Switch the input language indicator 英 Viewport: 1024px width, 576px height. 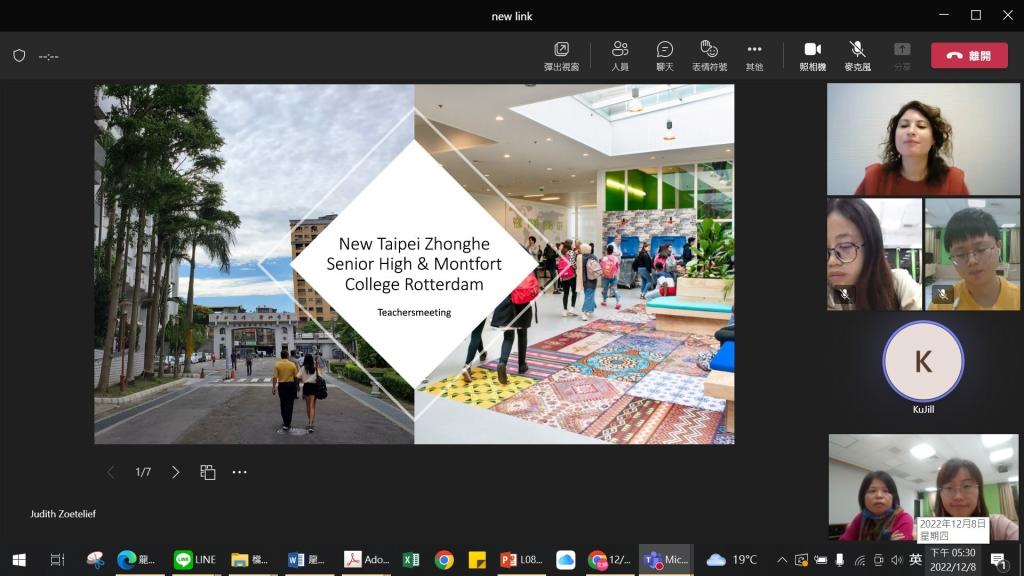click(916, 560)
